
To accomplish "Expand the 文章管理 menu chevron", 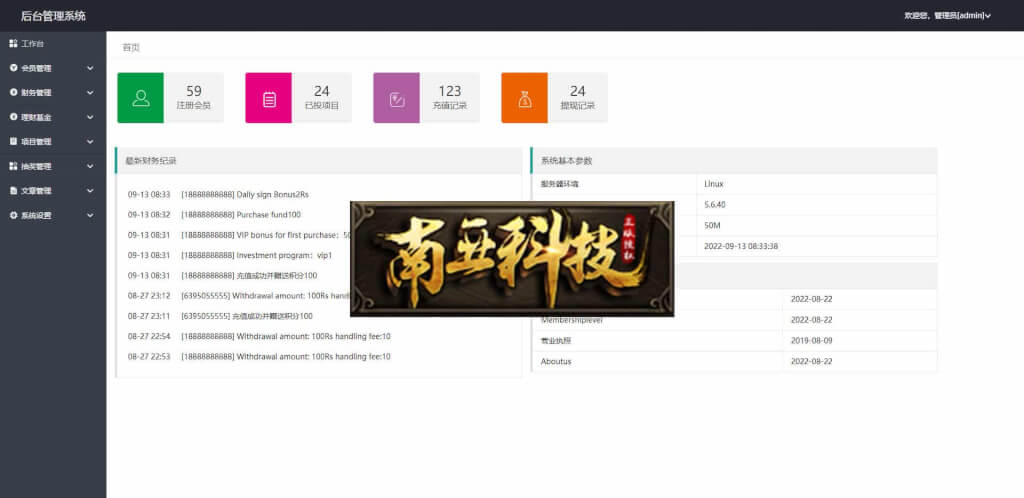I will pyautogui.click(x=90, y=191).
